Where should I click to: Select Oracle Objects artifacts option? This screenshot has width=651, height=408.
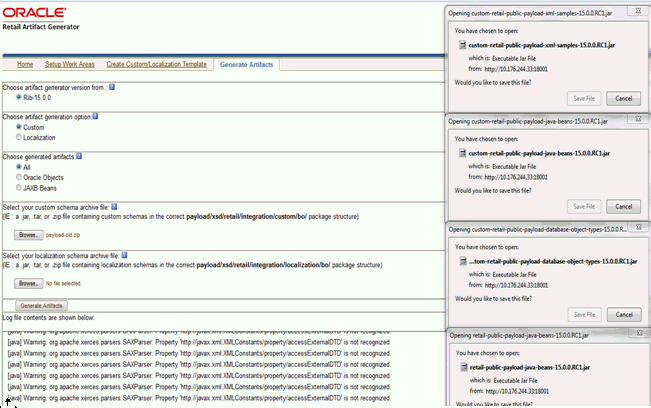point(19,177)
